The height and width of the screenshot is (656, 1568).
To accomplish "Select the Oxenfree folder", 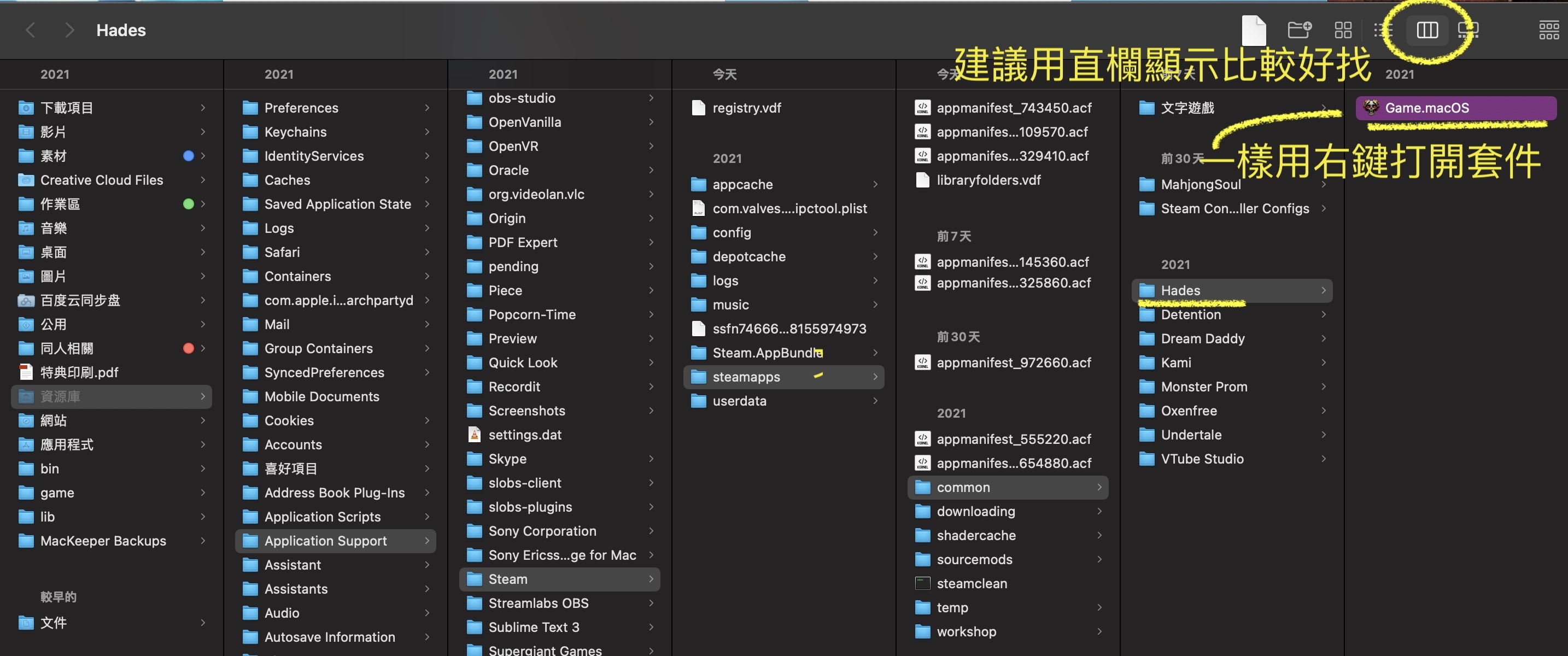I will 1232,411.
